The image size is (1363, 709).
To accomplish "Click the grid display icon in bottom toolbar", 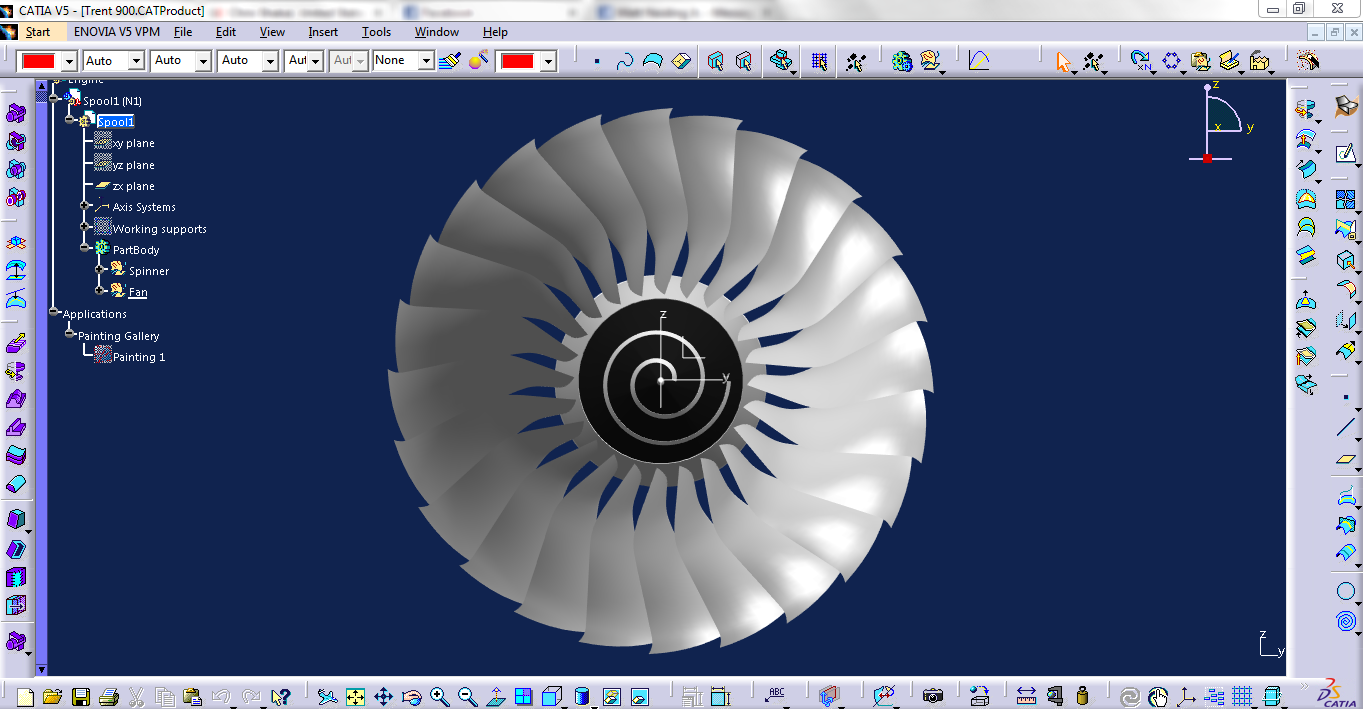I will click(1242, 696).
